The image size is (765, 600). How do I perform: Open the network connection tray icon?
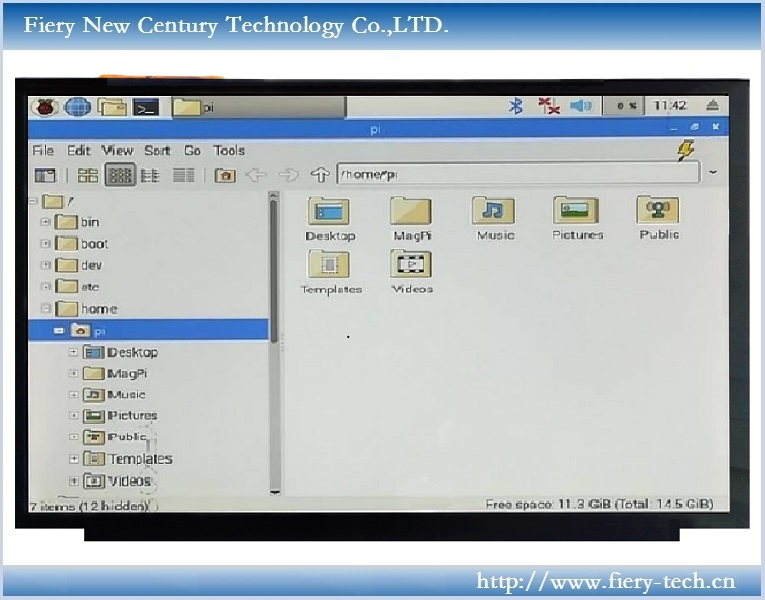548,105
